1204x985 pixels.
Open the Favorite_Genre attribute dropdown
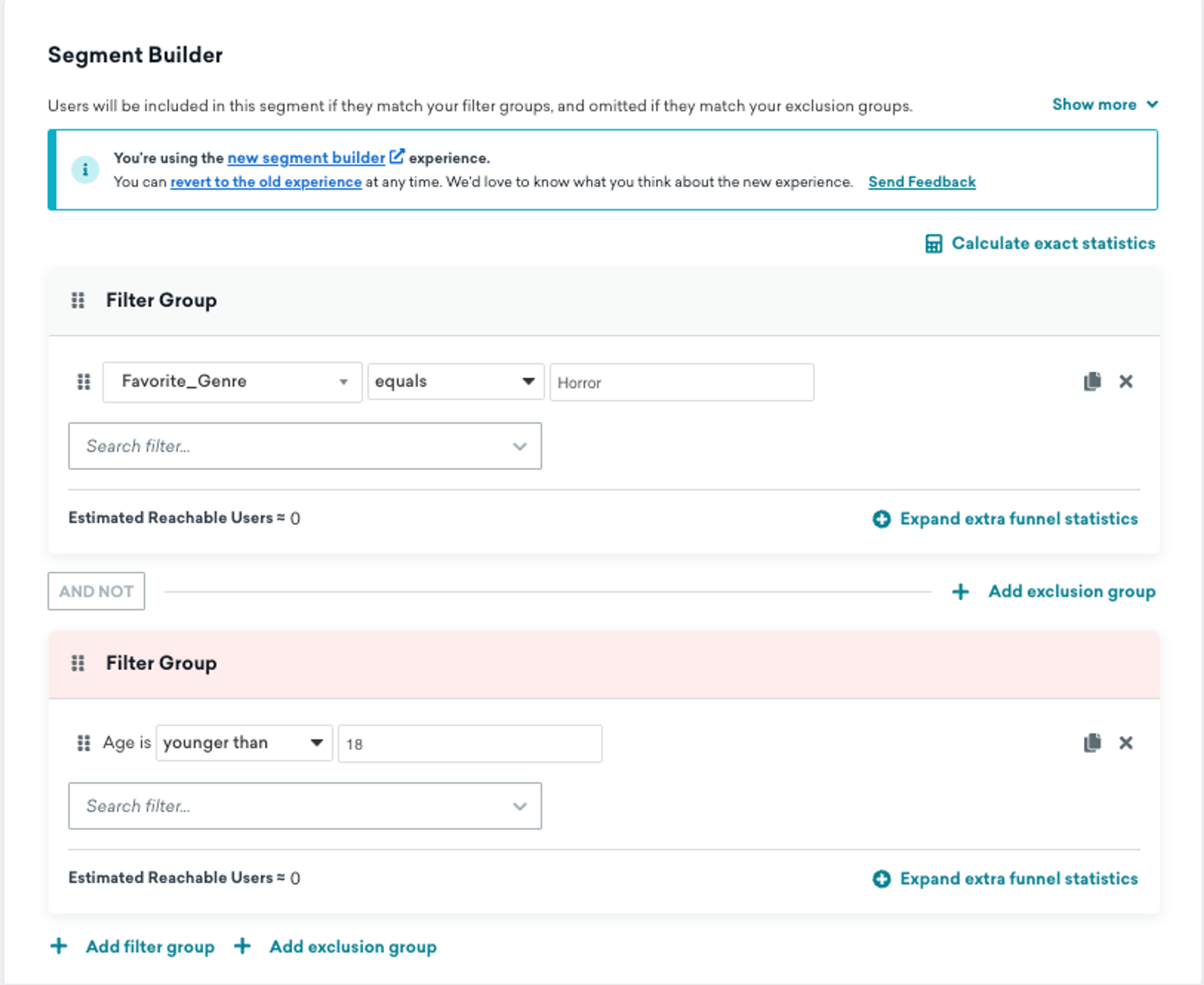coord(232,382)
